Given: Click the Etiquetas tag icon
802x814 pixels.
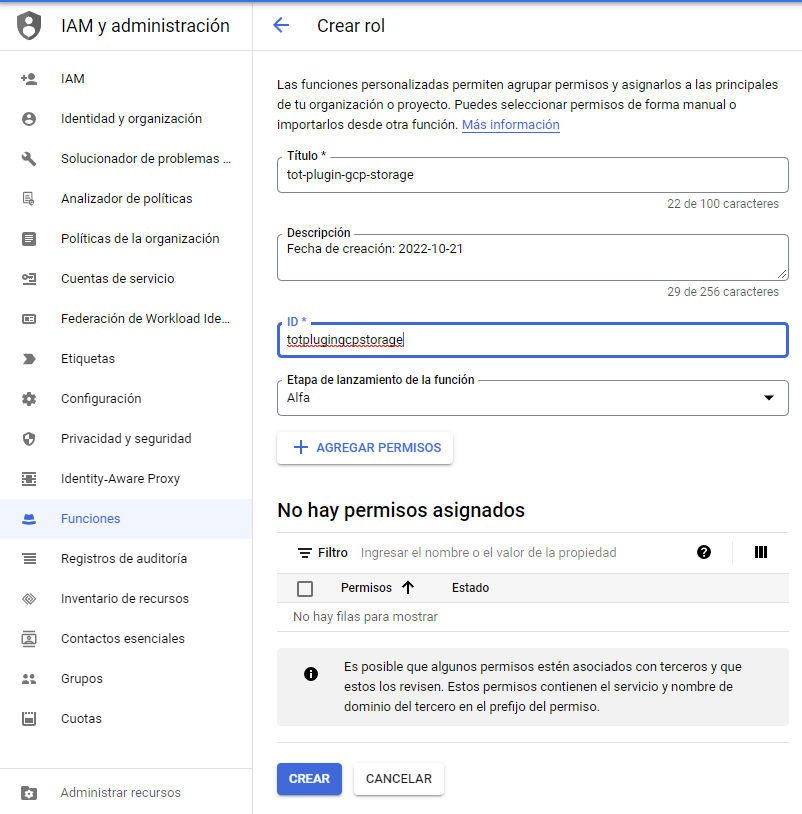Looking at the screenshot, I should point(29,358).
